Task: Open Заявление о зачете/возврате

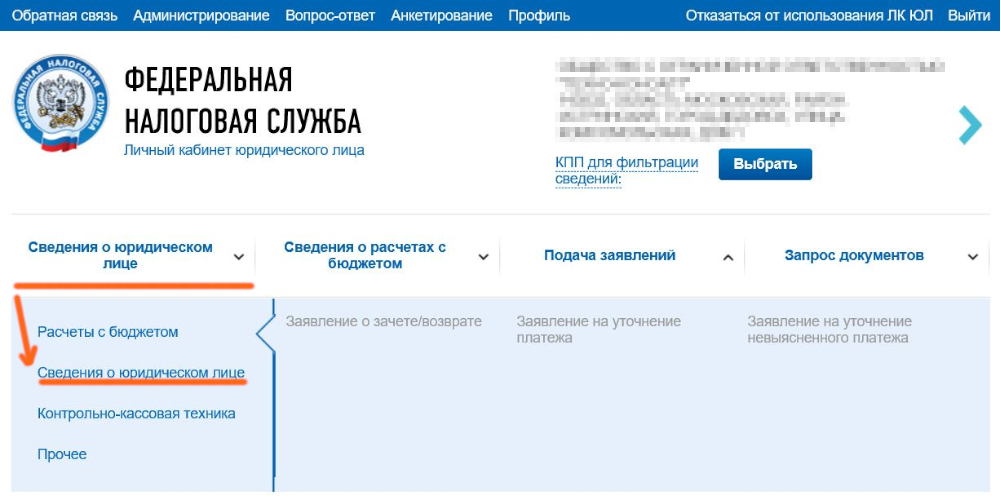Action: point(384,321)
